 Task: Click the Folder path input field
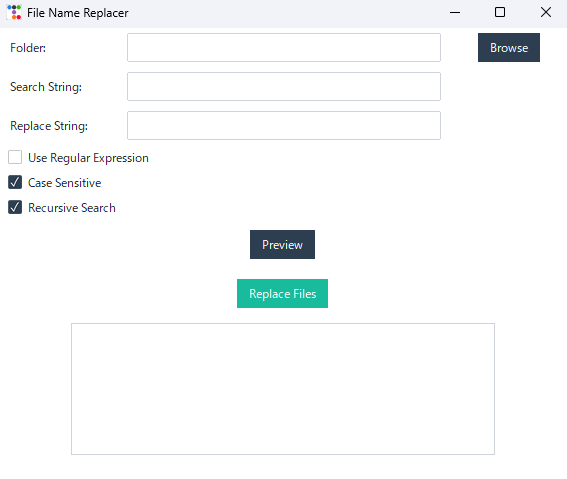click(284, 48)
